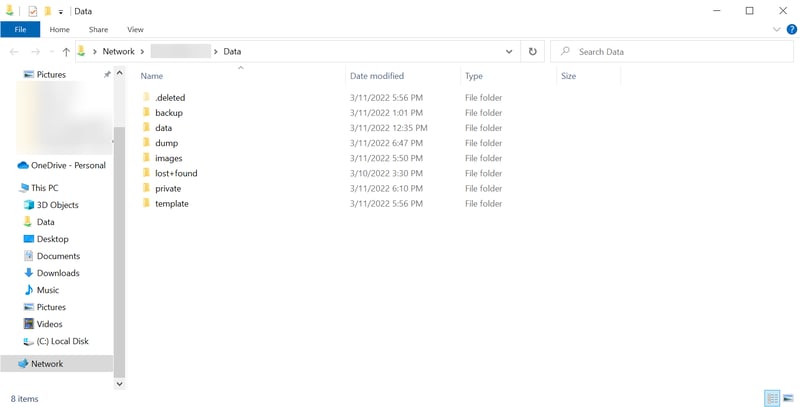Switch to large icons view
The width and height of the screenshot is (800, 407).
(788, 398)
